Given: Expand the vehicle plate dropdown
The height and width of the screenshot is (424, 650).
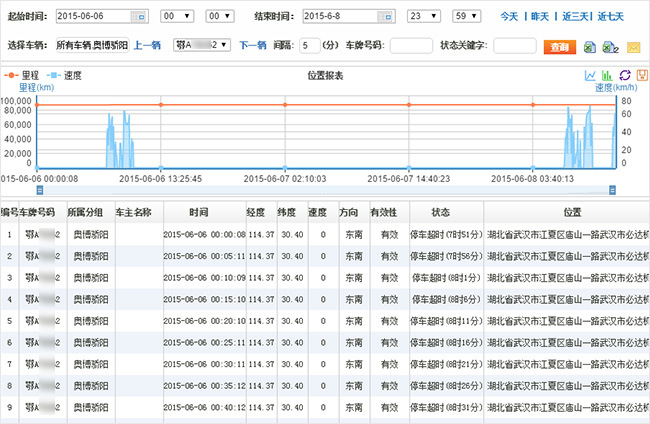Looking at the screenshot, I should coord(201,45).
